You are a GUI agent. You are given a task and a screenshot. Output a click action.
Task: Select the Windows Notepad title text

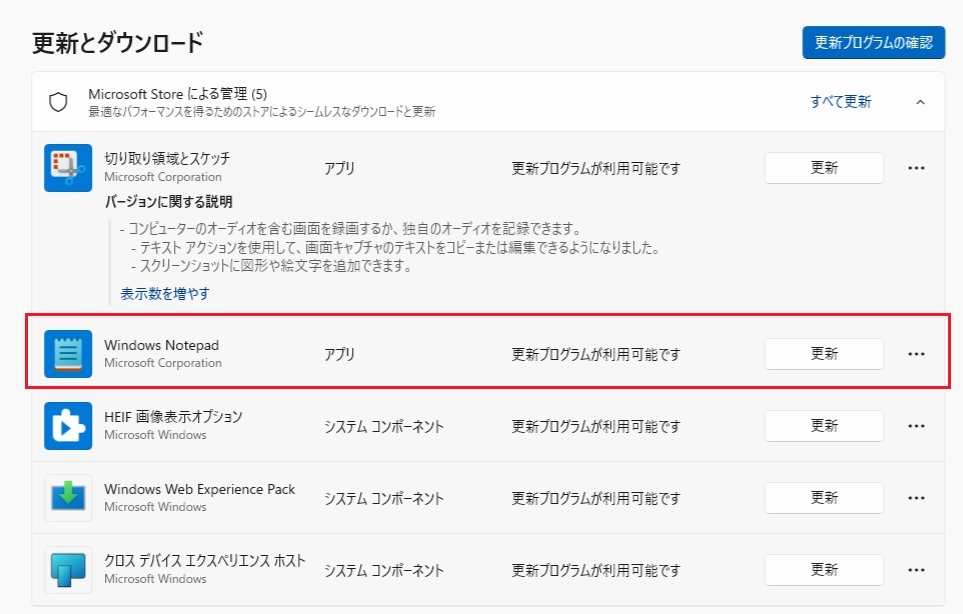pos(162,345)
